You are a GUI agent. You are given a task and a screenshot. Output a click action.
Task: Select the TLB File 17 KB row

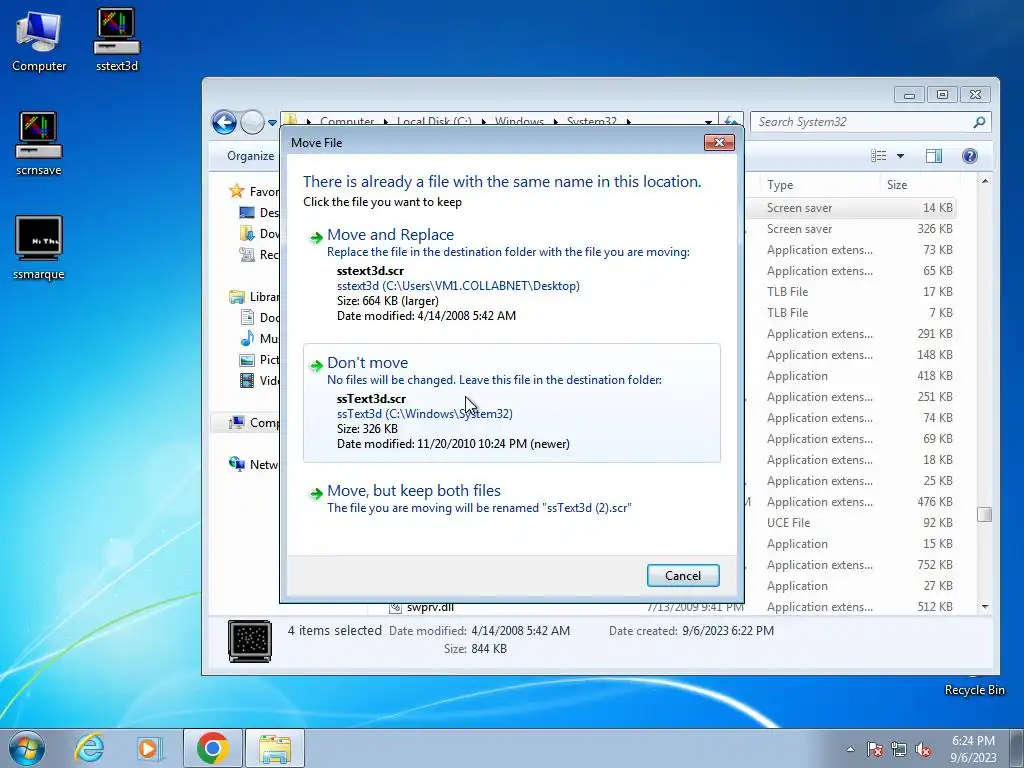click(850, 291)
